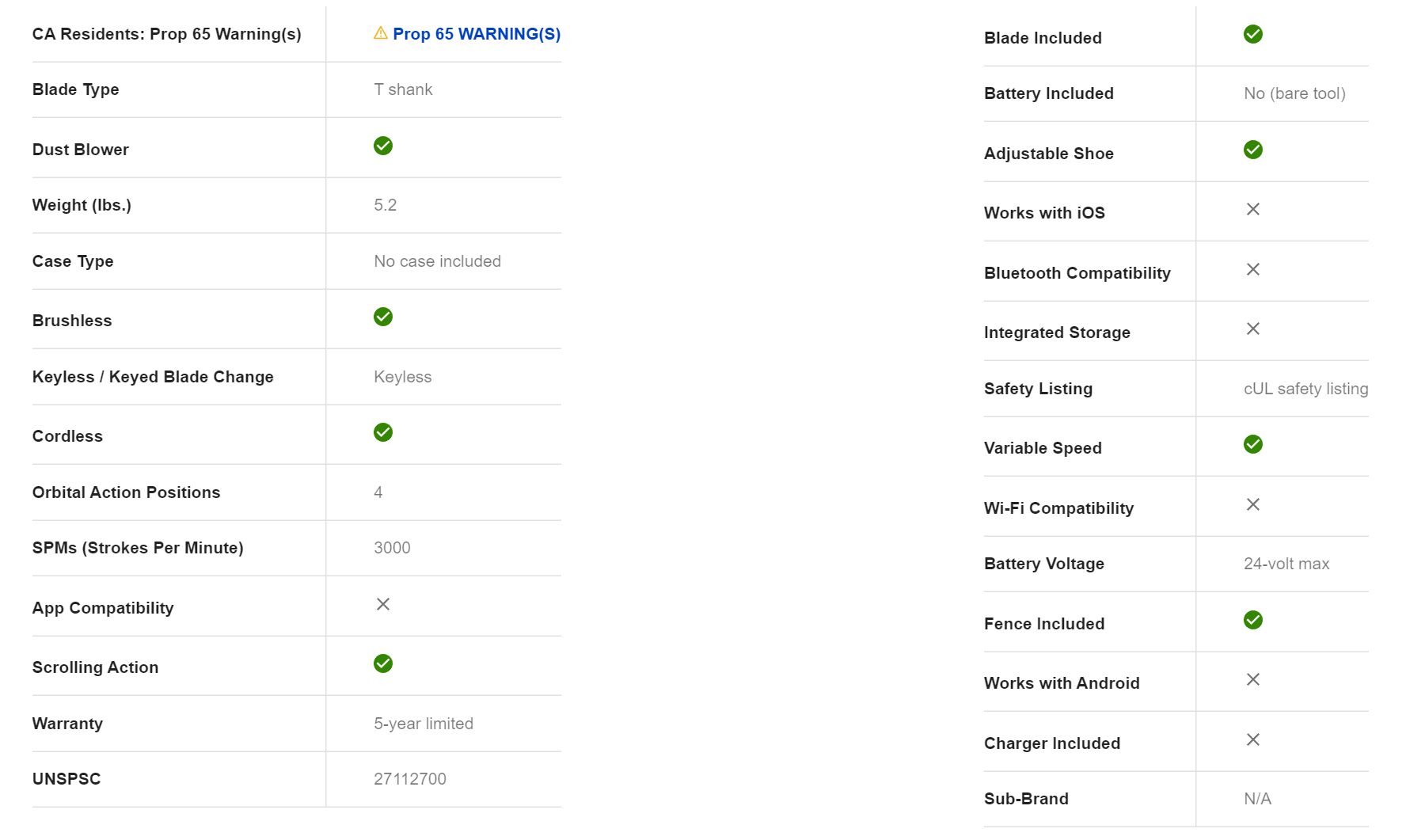Click the Integrated Storage X icon
1425x840 pixels.
pyautogui.click(x=1253, y=329)
